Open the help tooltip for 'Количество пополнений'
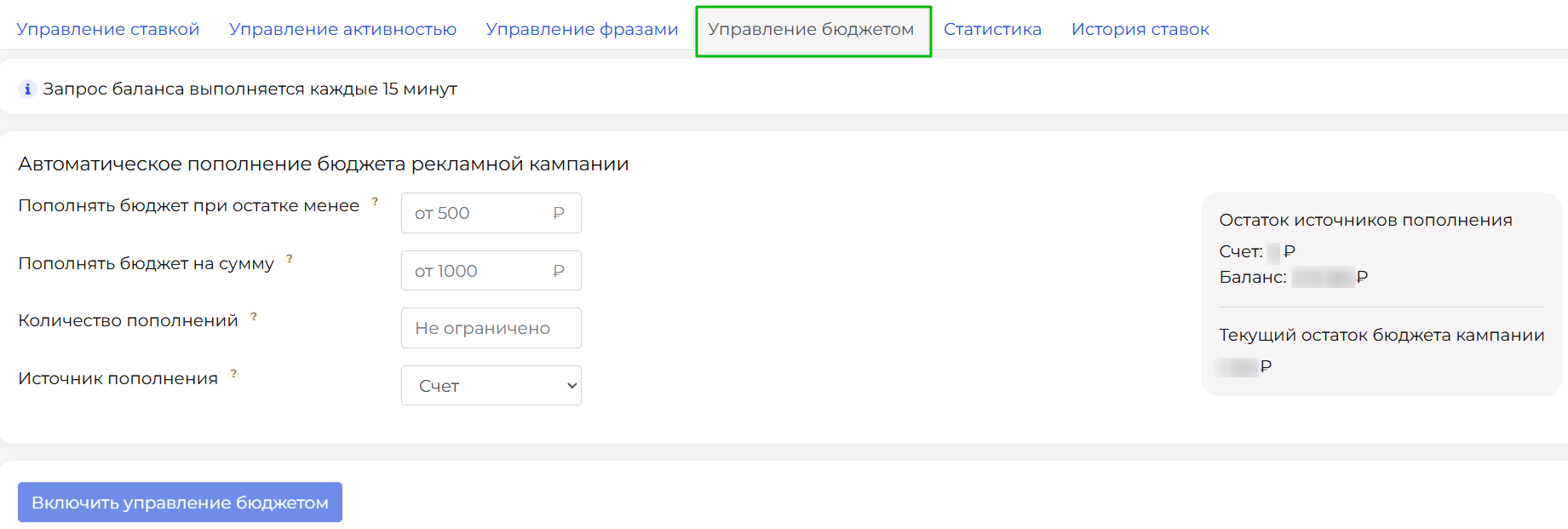 (x=254, y=317)
